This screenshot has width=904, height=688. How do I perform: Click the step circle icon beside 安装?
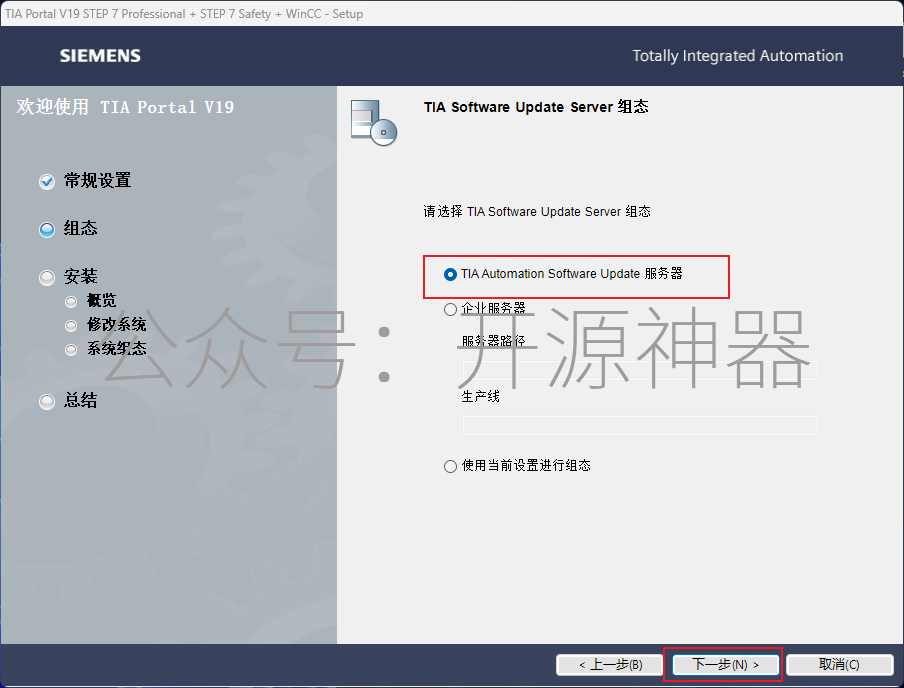pyautogui.click(x=47, y=278)
